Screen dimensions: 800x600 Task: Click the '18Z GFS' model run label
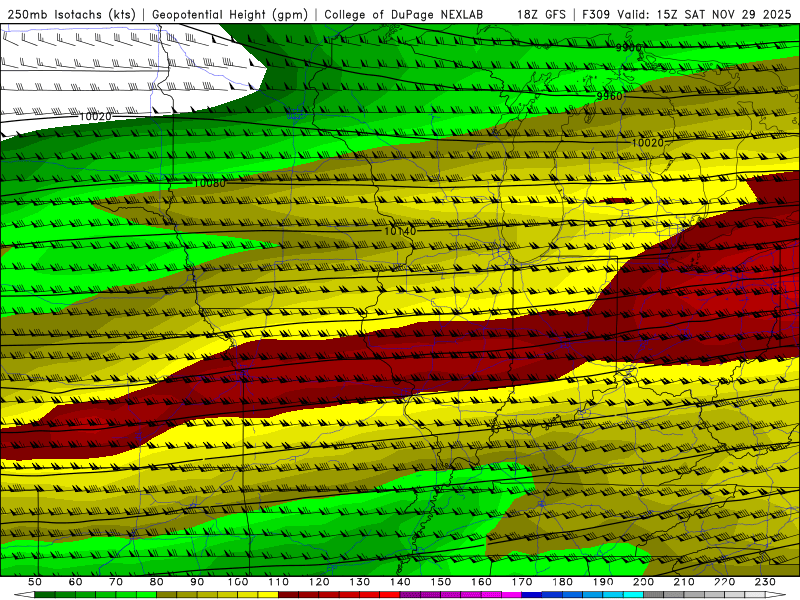541,15
